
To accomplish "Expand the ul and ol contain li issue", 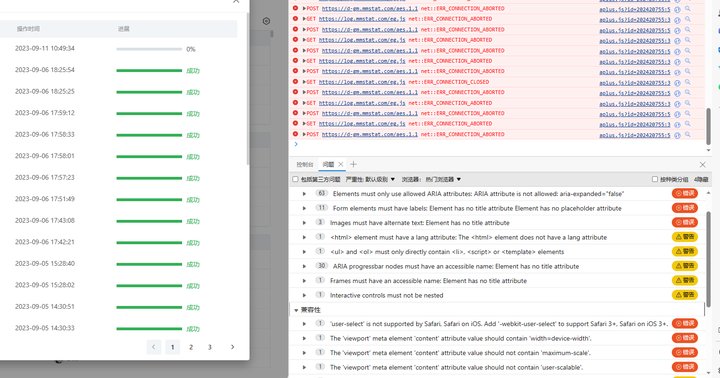I will (304, 252).
